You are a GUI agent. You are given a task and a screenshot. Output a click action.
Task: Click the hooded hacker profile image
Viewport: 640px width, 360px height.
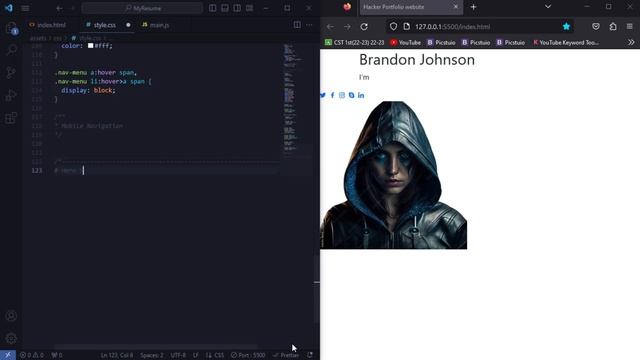pos(393,175)
